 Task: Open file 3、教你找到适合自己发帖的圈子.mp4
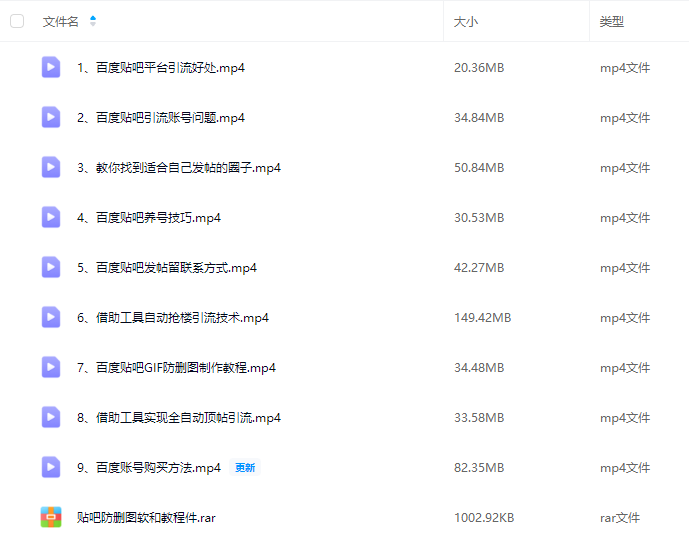coord(179,168)
